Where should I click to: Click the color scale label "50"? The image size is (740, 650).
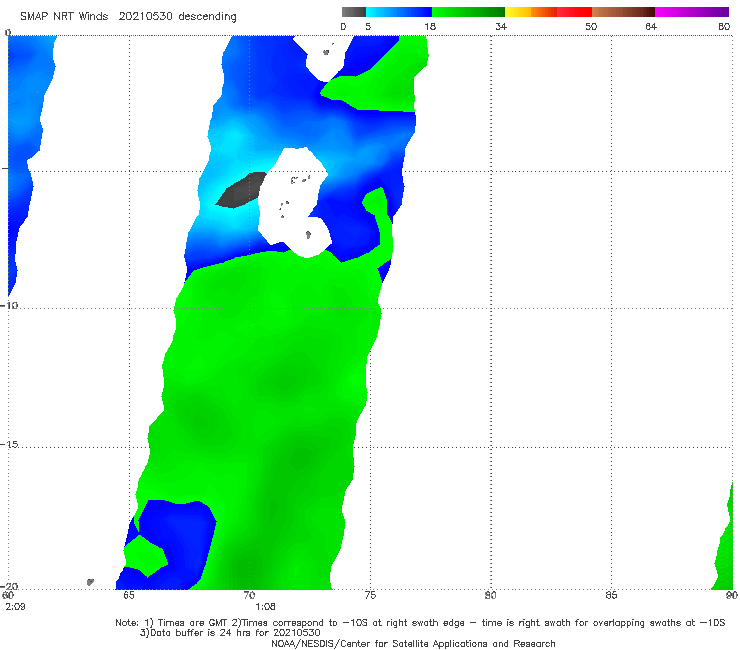(591, 26)
